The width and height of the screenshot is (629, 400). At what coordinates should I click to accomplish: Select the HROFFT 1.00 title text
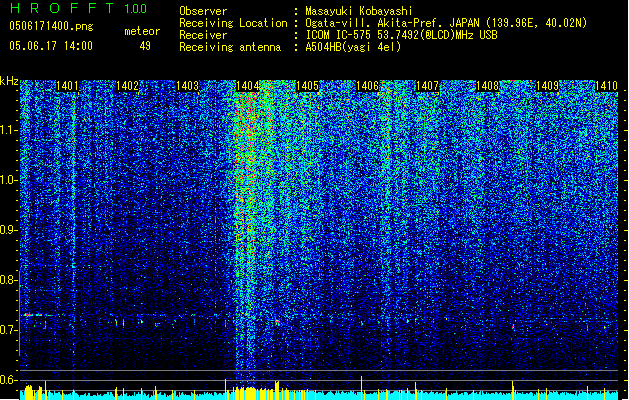79,8
